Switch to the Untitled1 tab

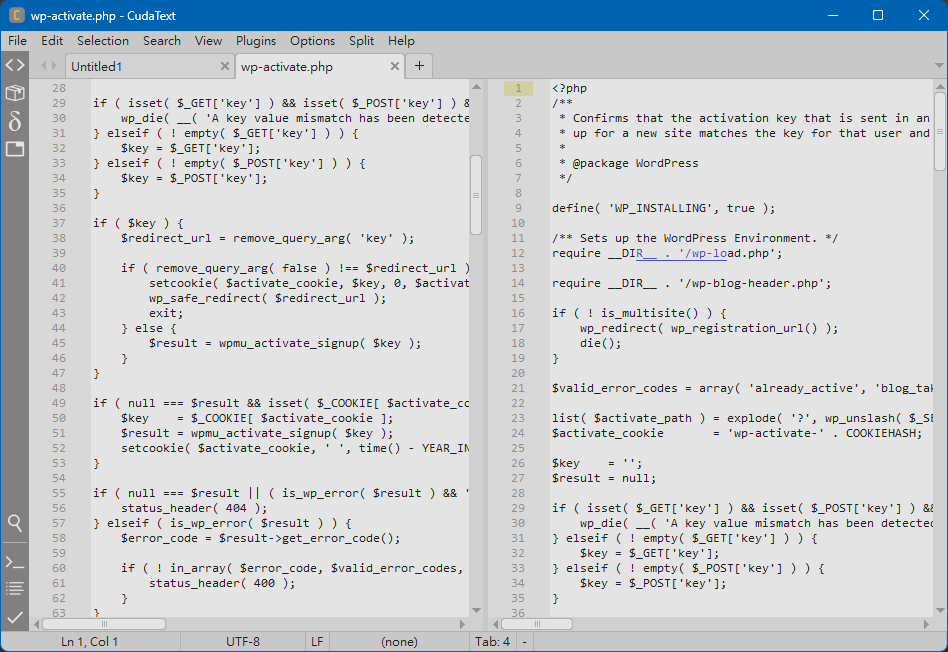(140, 67)
